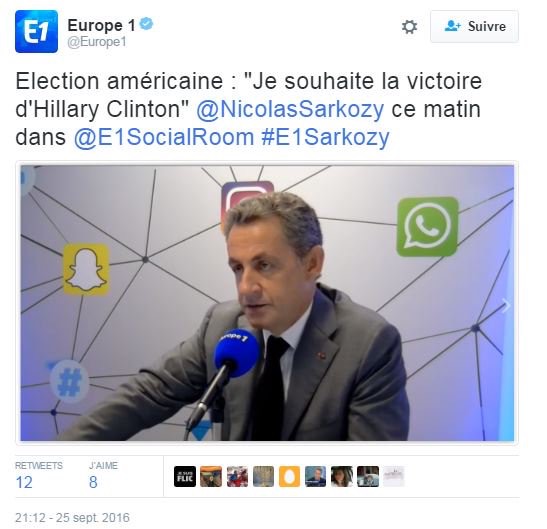Viewport: 547px width, 529px height.
Task: Open the tweet timestamp 21:12 - 25 sept. 2016
Action: click(72, 517)
